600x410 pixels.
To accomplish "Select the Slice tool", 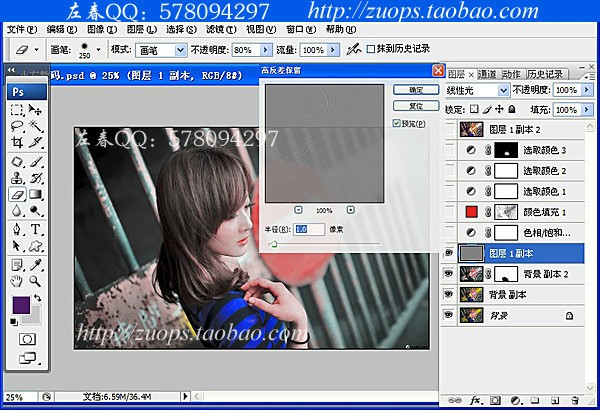I will [x=36, y=142].
